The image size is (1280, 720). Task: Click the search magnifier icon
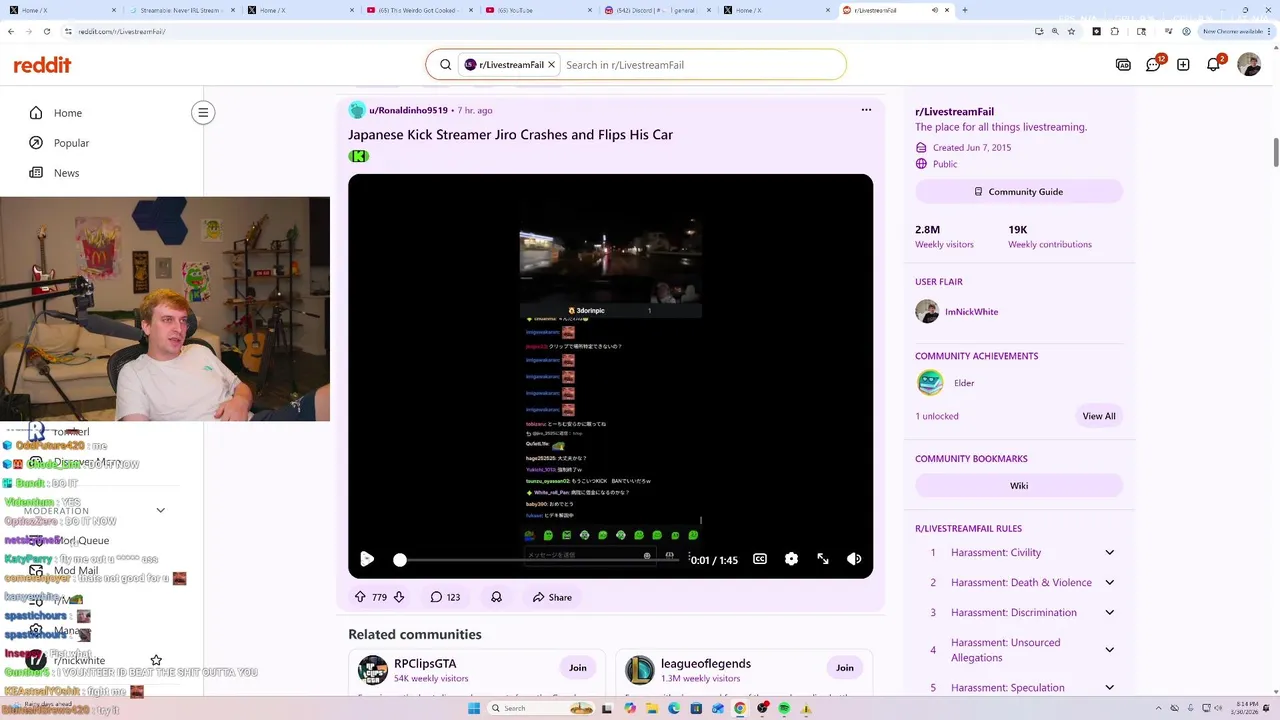[x=446, y=65]
